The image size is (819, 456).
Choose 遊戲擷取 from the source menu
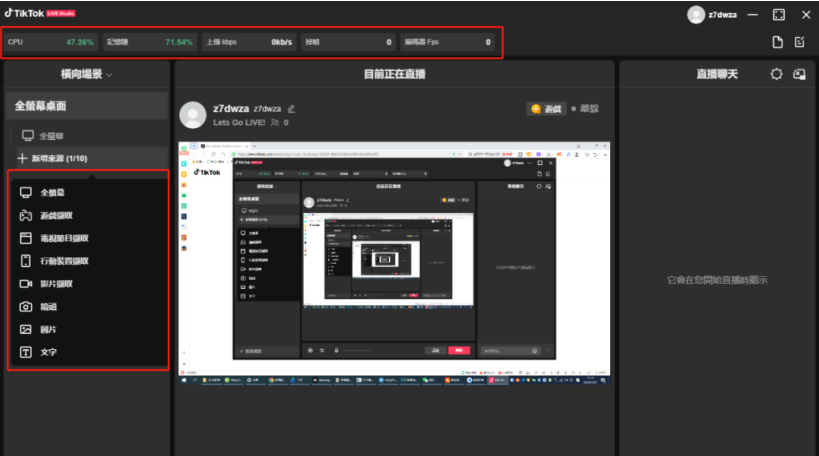click(88, 215)
